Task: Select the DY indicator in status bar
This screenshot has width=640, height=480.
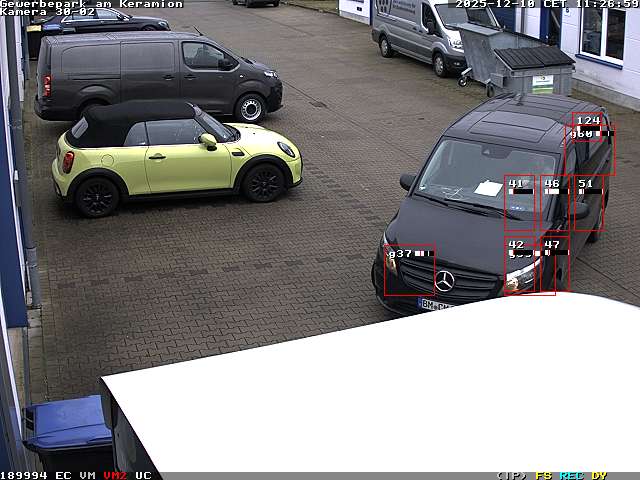Action: coord(599,475)
